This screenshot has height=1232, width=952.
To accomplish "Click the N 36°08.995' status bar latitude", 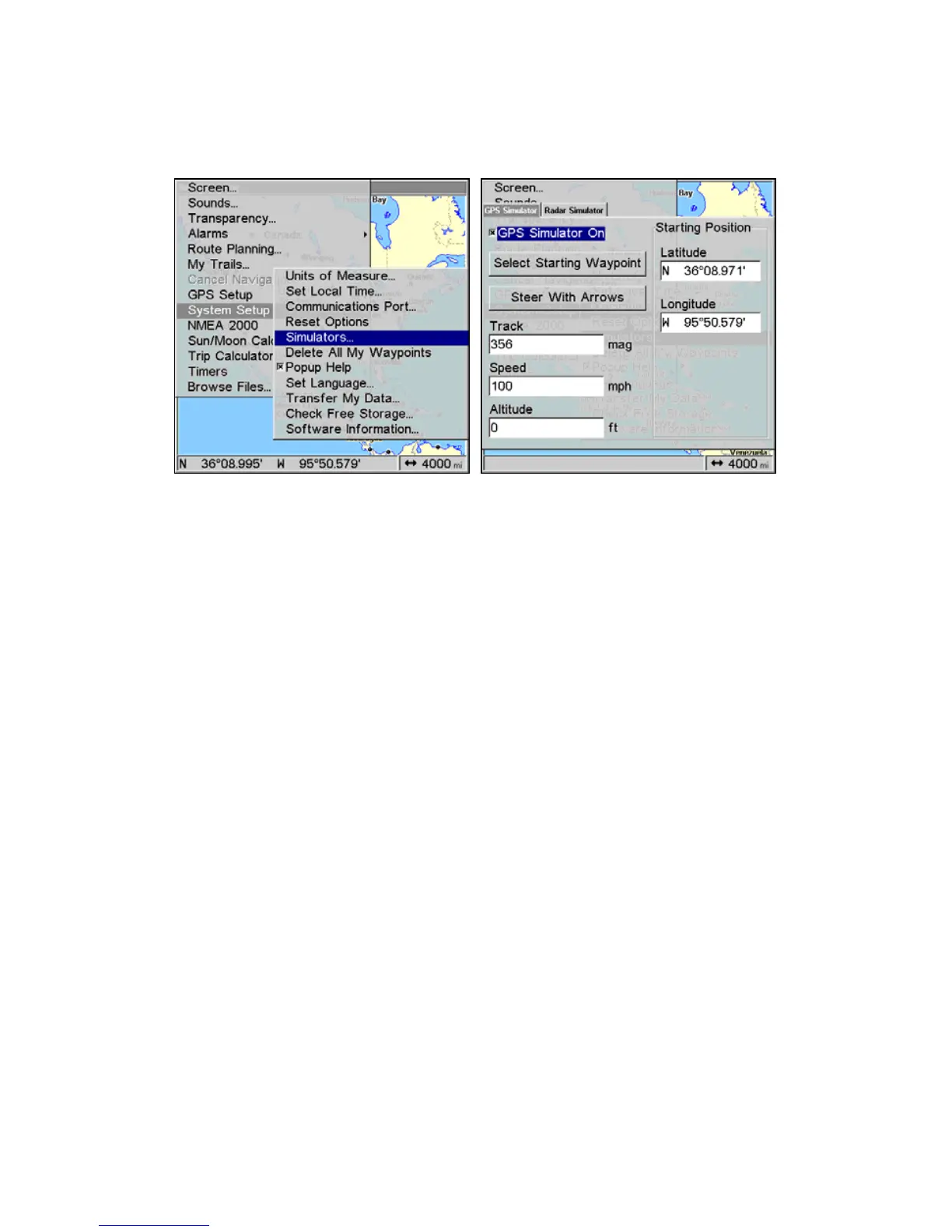I will pos(221,464).
